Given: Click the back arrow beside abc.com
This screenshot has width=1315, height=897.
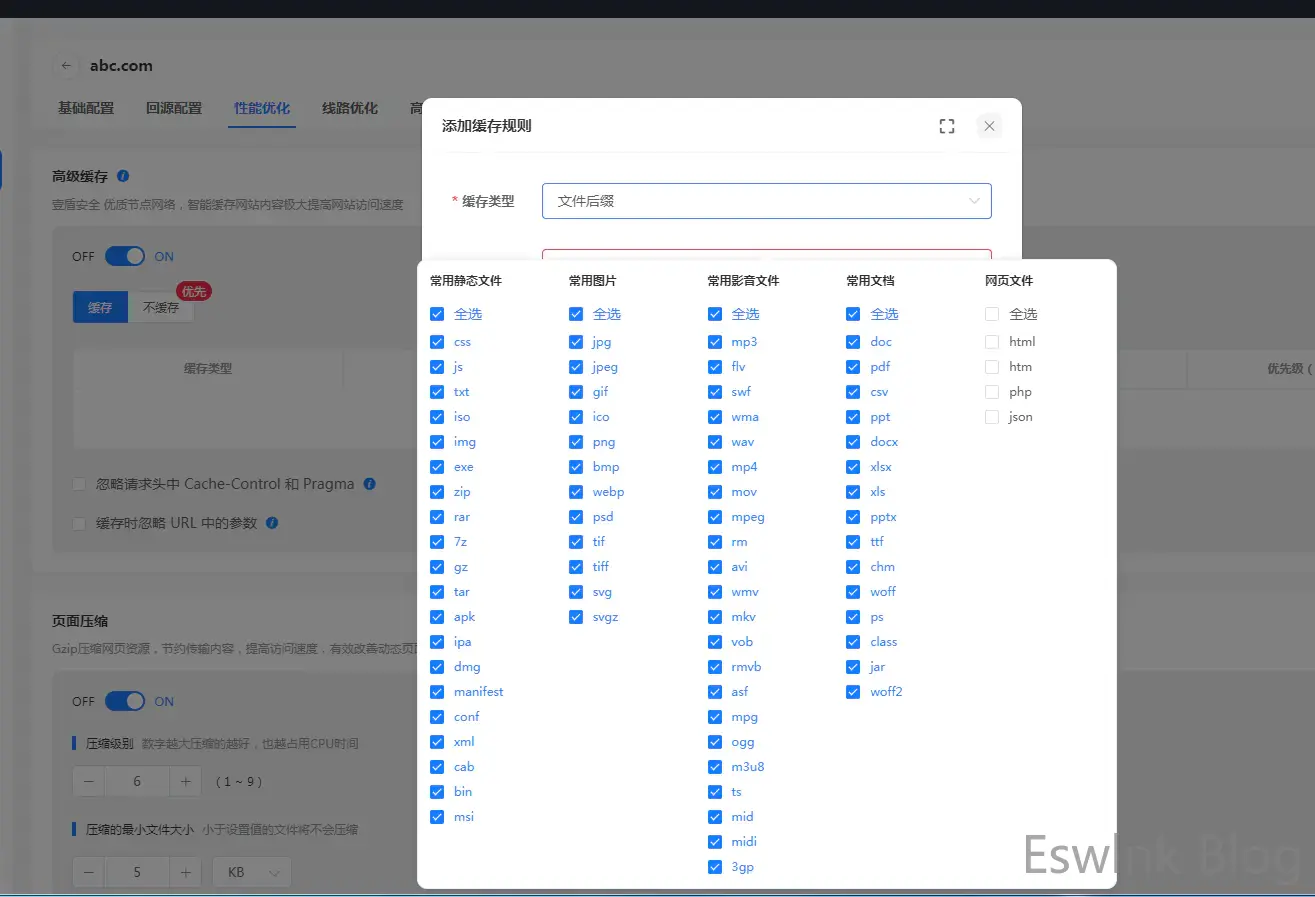Looking at the screenshot, I should [x=66, y=66].
